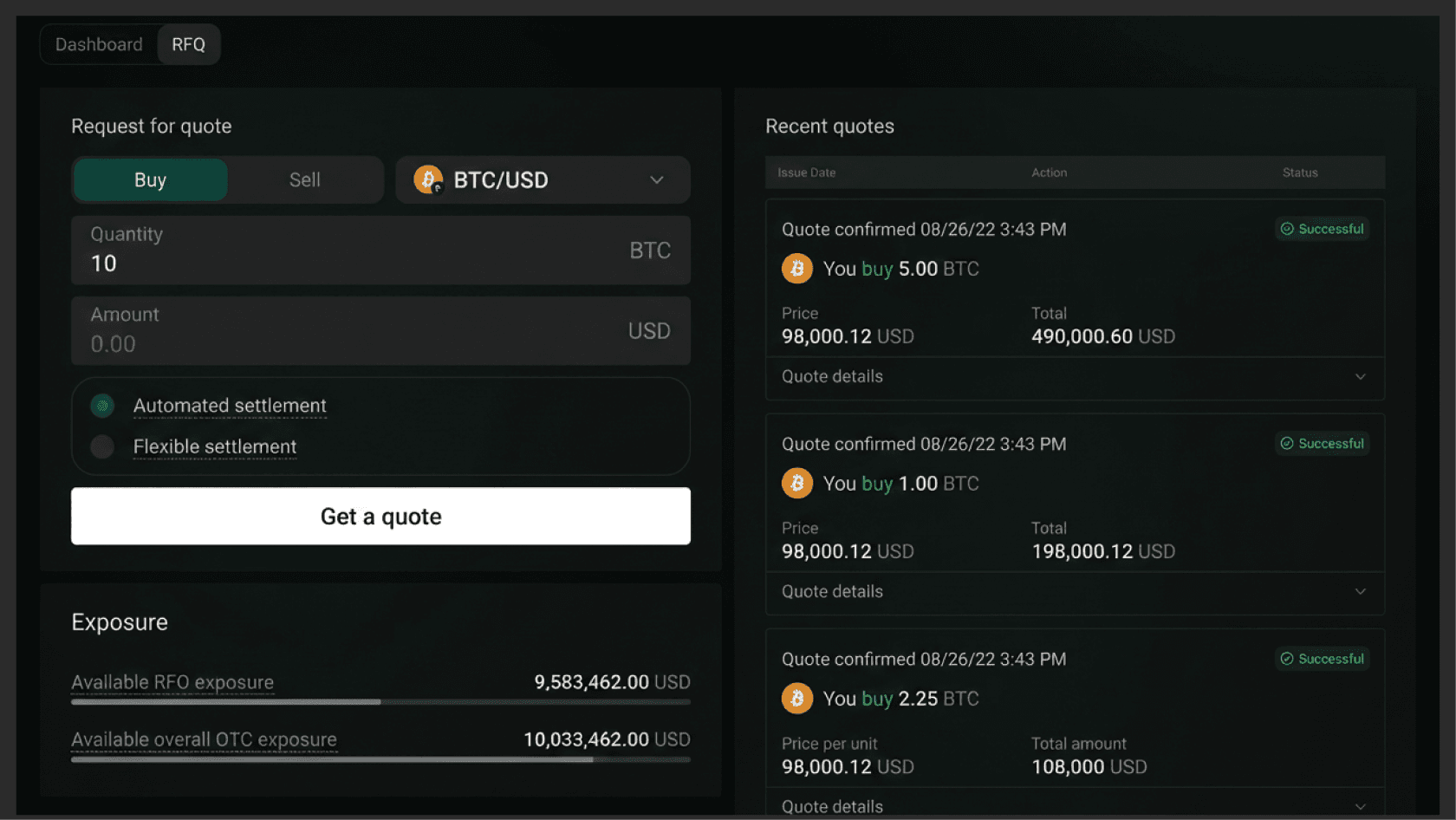Click Successful status badge on 5.00 BTC quote

(1322, 229)
